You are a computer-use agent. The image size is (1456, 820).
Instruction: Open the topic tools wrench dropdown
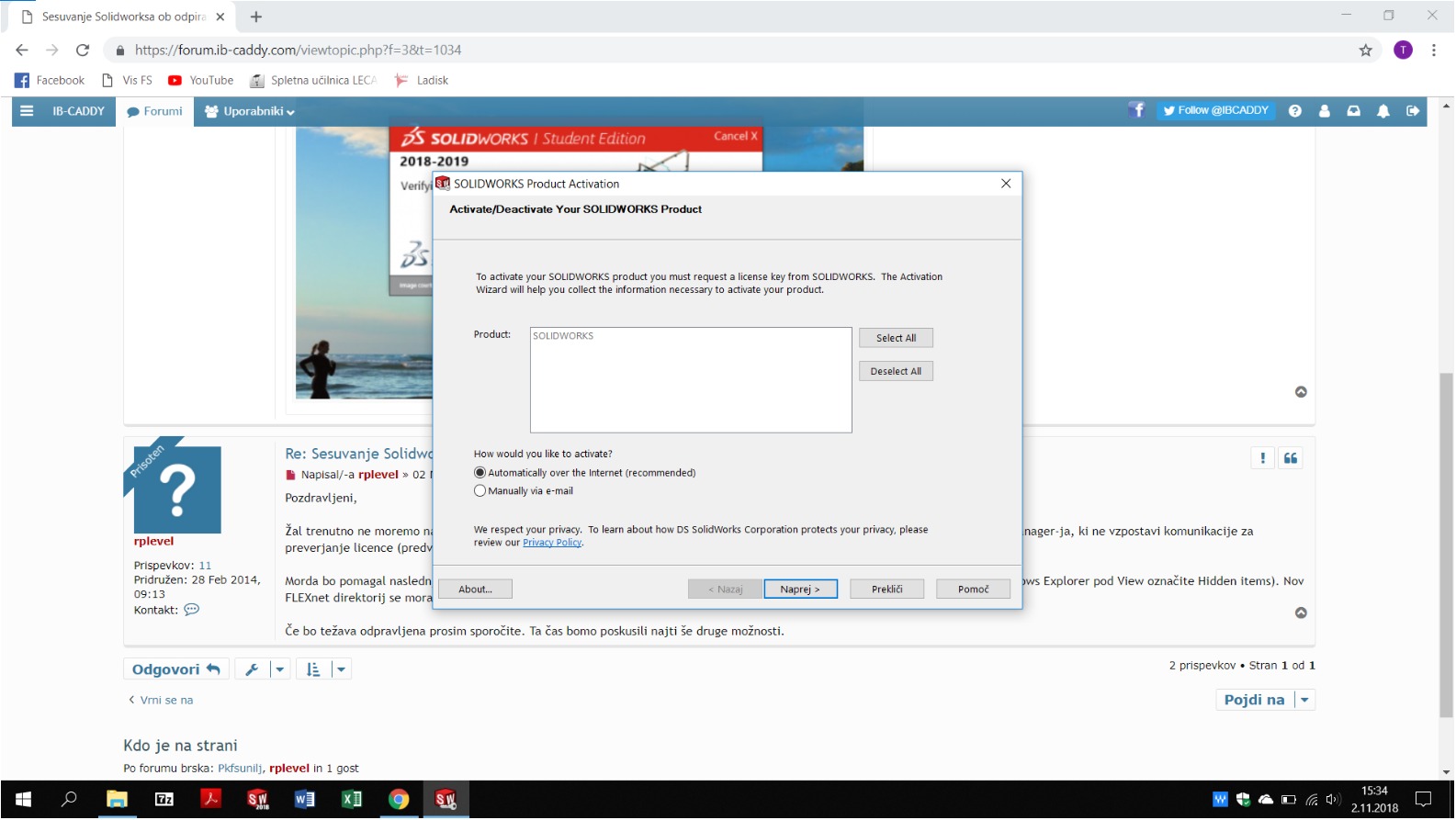click(262, 669)
